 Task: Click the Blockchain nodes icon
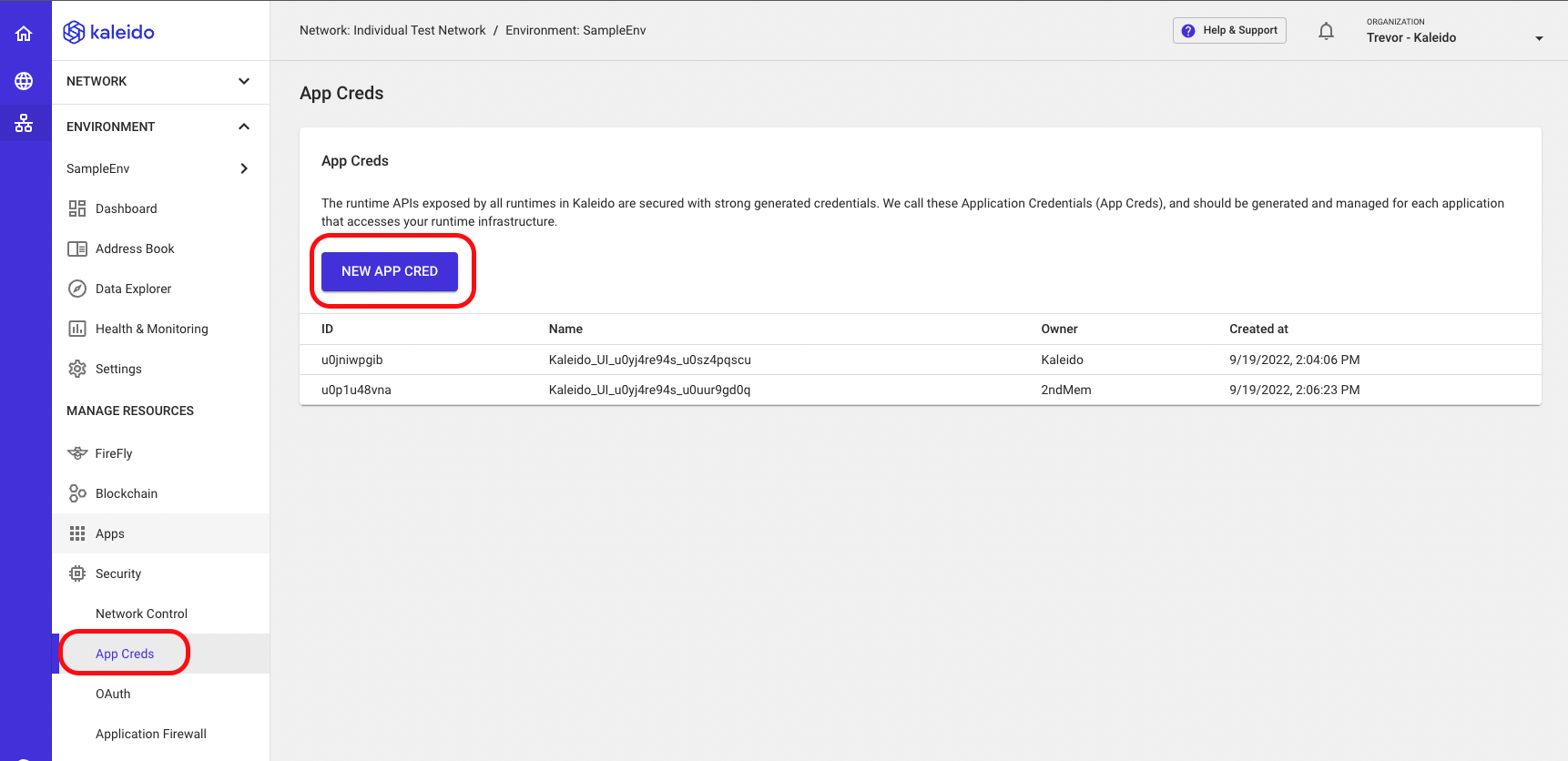(77, 493)
